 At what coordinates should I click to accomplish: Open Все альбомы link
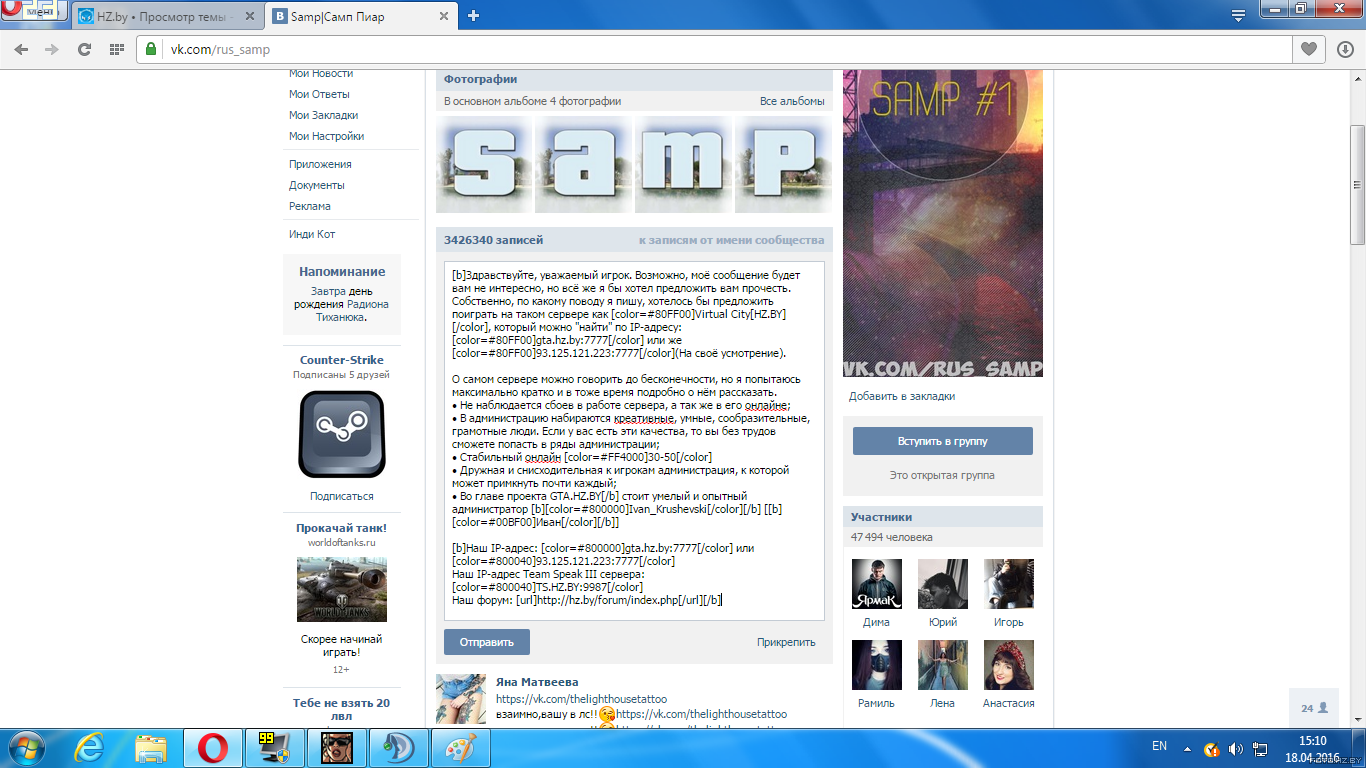coord(792,101)
